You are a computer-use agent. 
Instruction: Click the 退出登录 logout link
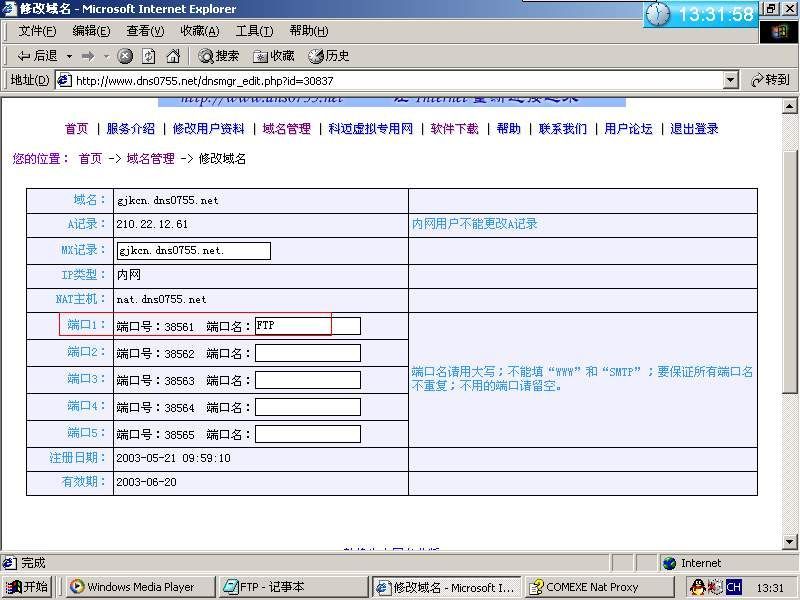click(x=694, y=129)
